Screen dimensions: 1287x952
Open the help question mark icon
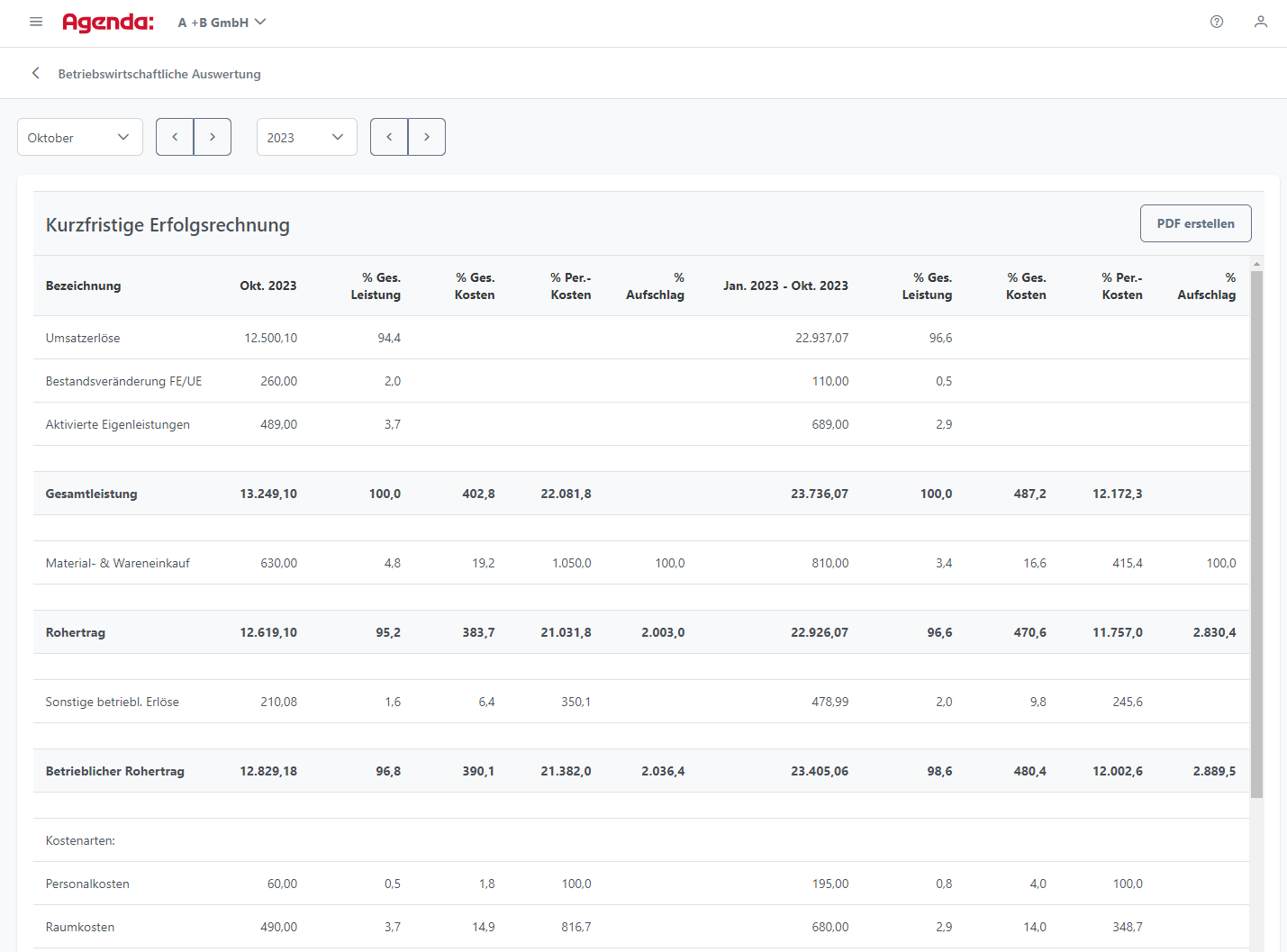1217,22
